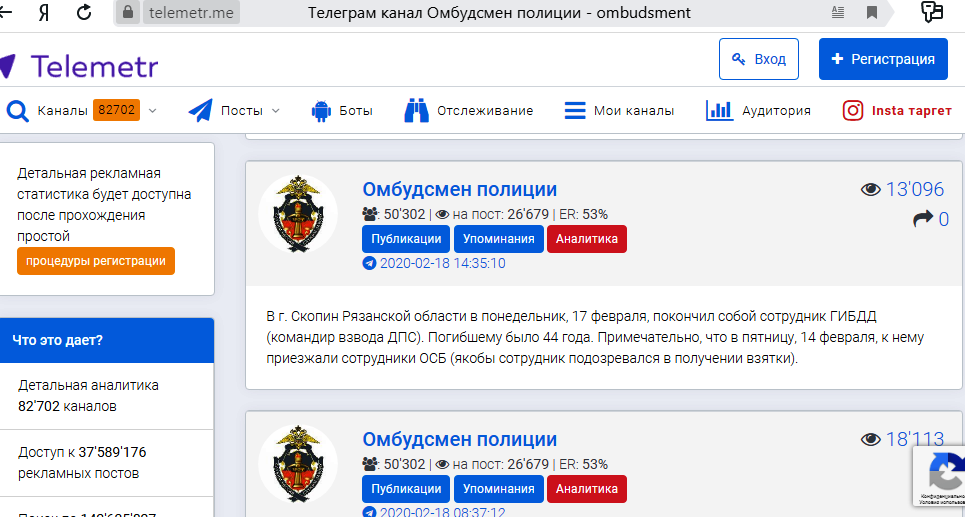Open the Insta таргет link
The height and width of the screenshot is (517, 965).
[x=911, y=111]
